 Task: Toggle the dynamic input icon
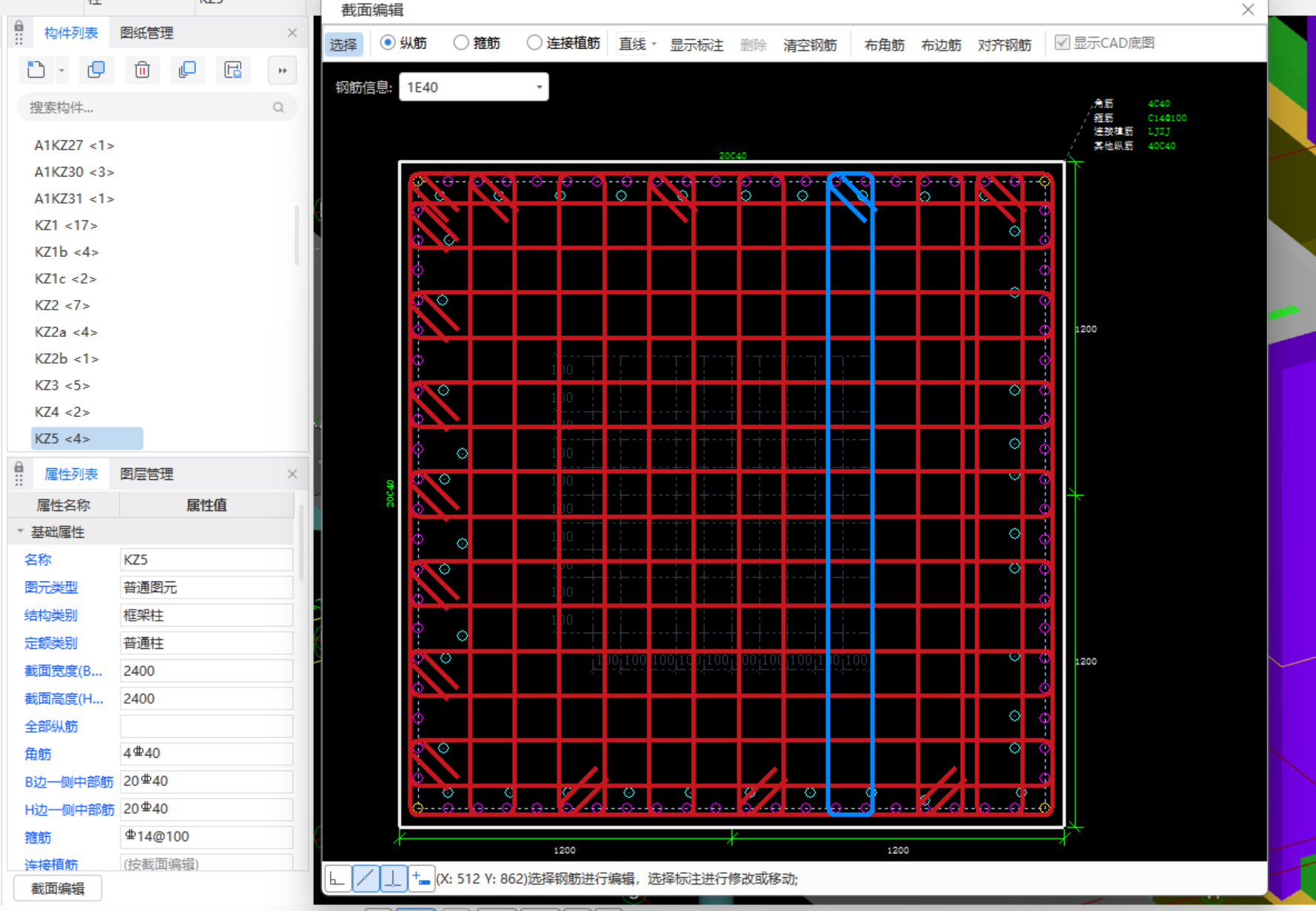coord(421,879)
